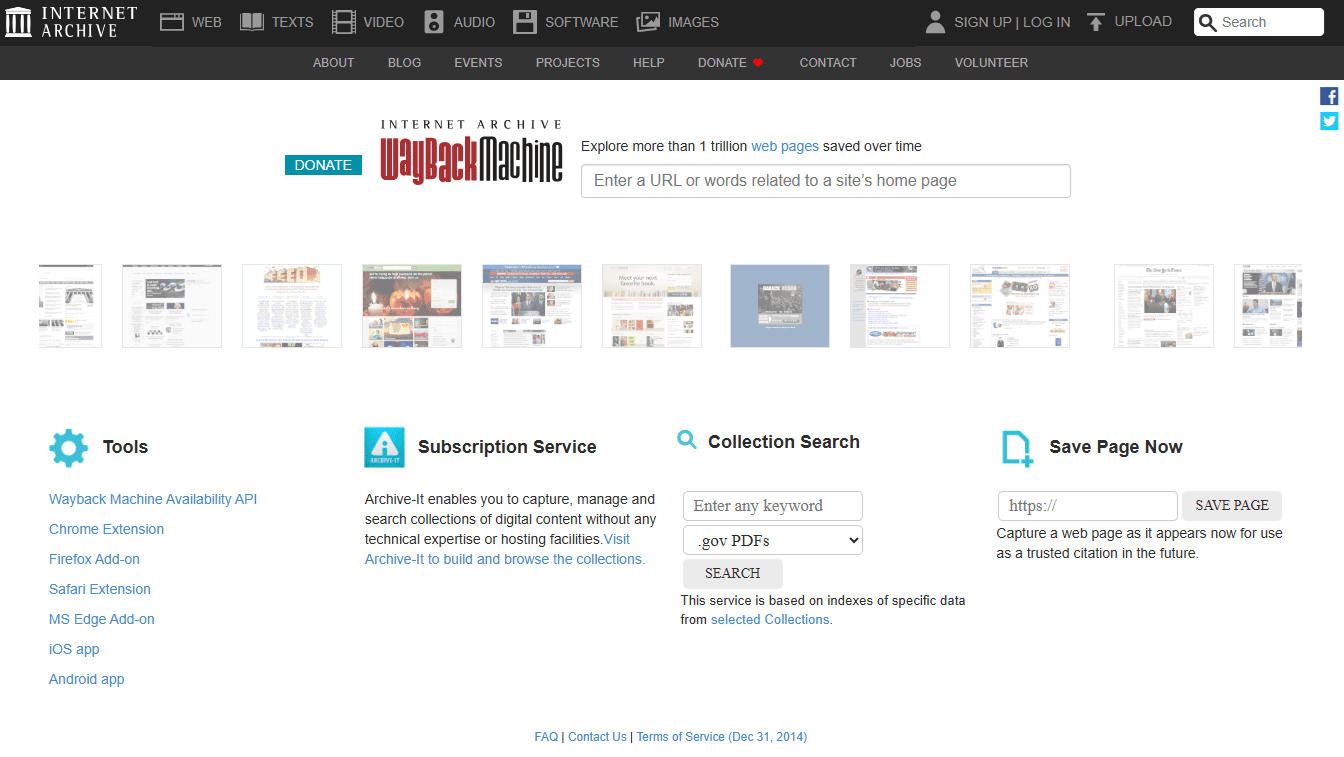Click the SAVE PAGE button

(1231, 505)
